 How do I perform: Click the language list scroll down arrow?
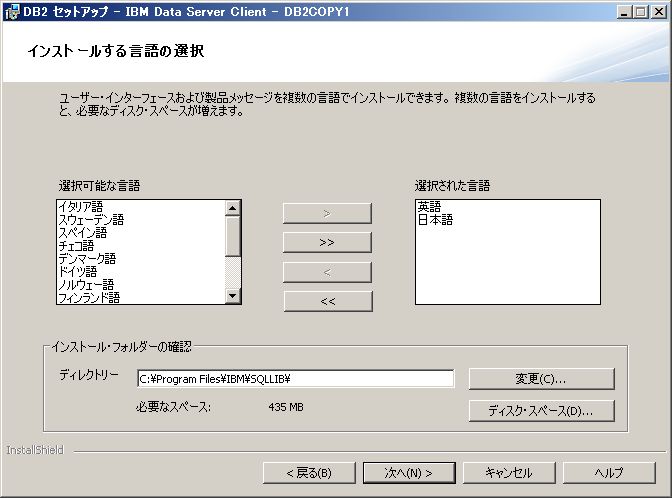pos(233,296)
